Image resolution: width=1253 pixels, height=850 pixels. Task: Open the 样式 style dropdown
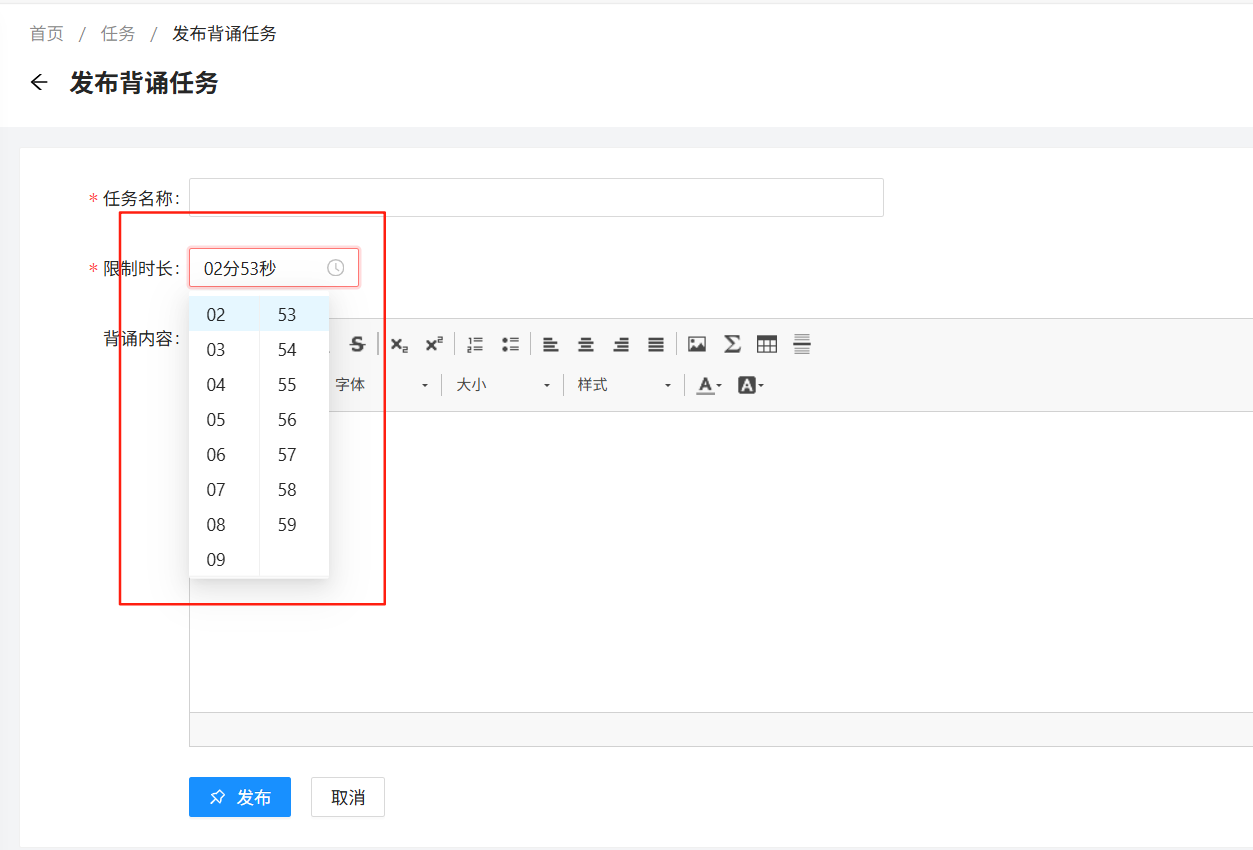(624, 385)
